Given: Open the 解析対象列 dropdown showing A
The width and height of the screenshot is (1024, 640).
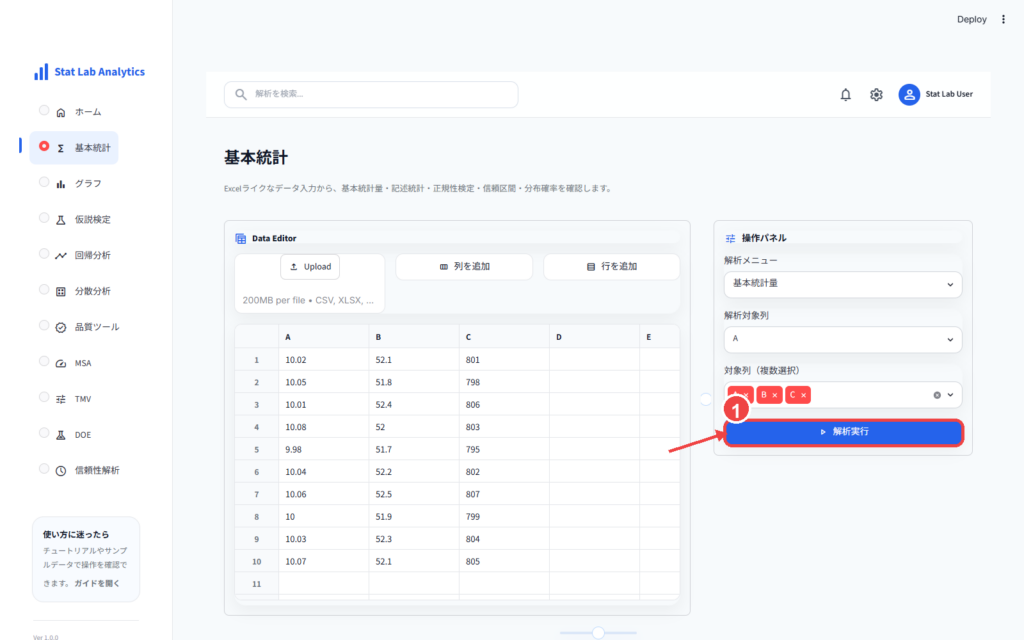Looking at the screenshot, I should coord(842,340).
